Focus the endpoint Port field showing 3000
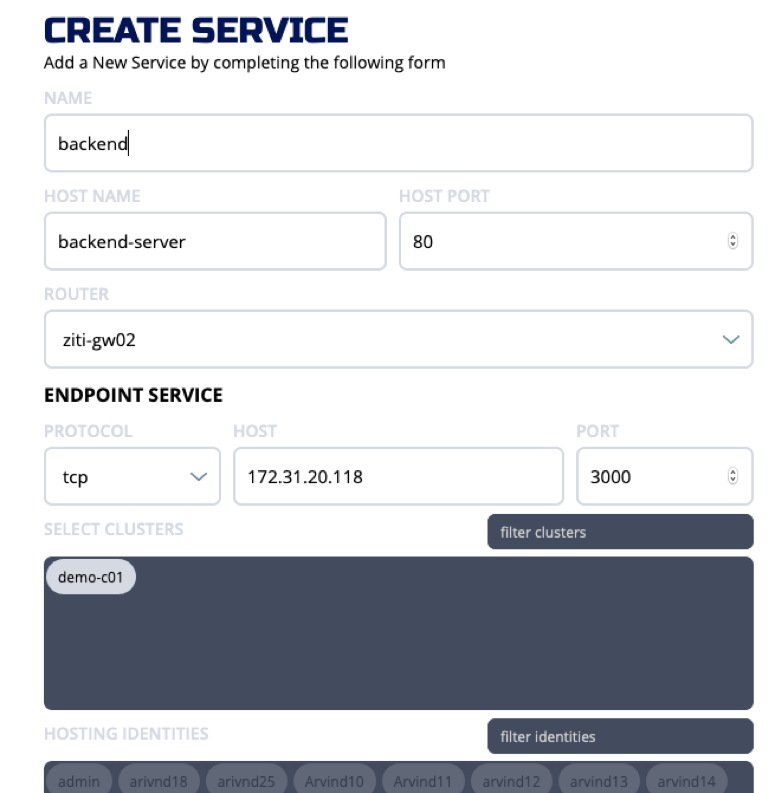The image size is (775, 793). pyautogui.click(x=650, y=477)
